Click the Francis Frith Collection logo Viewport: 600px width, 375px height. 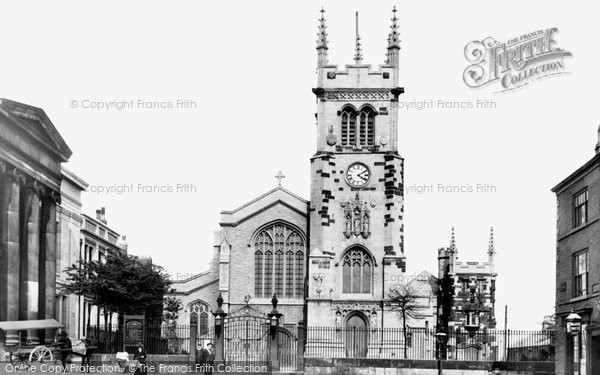517,59
